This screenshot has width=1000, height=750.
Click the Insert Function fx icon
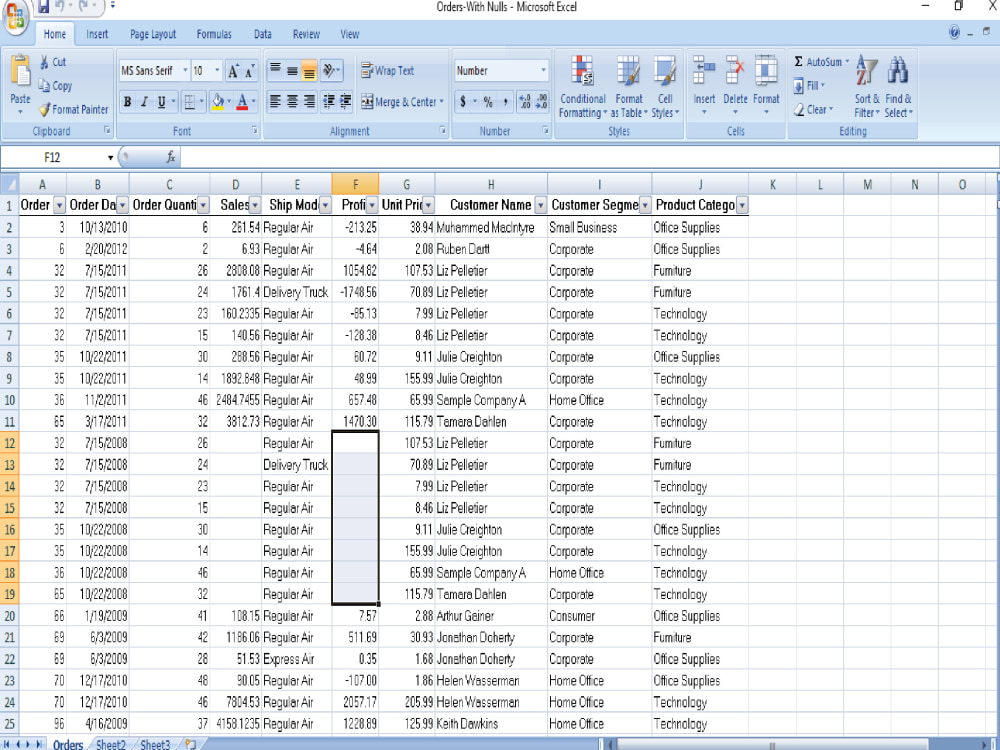171,157
